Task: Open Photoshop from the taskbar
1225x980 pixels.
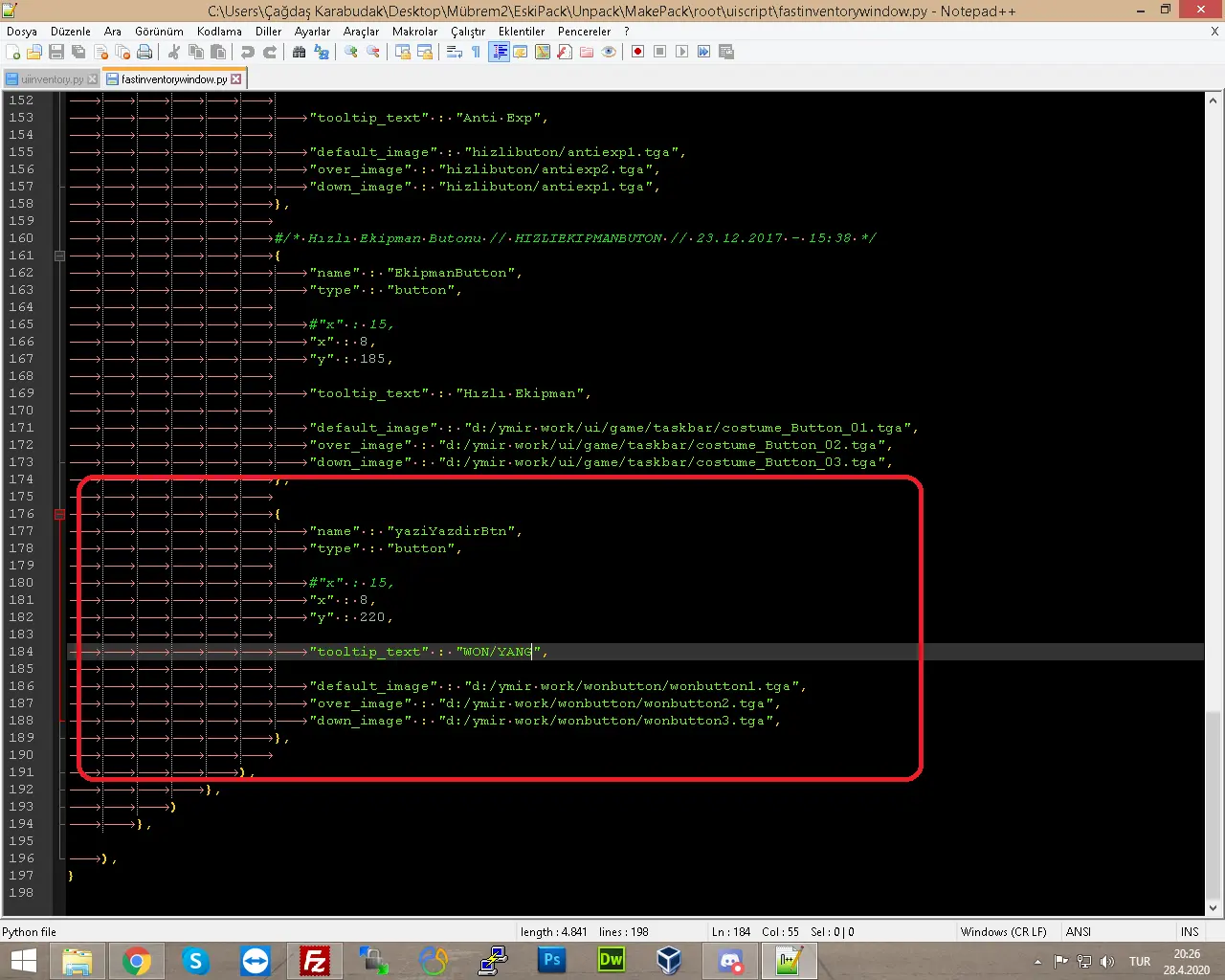Action: tap(551, 961)
